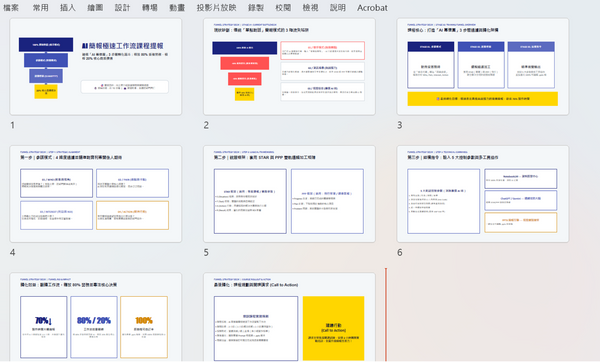Open the 轉場 (Transitions) ribbon tab
This screenshot has width=600, height=362.
point(150,8)
